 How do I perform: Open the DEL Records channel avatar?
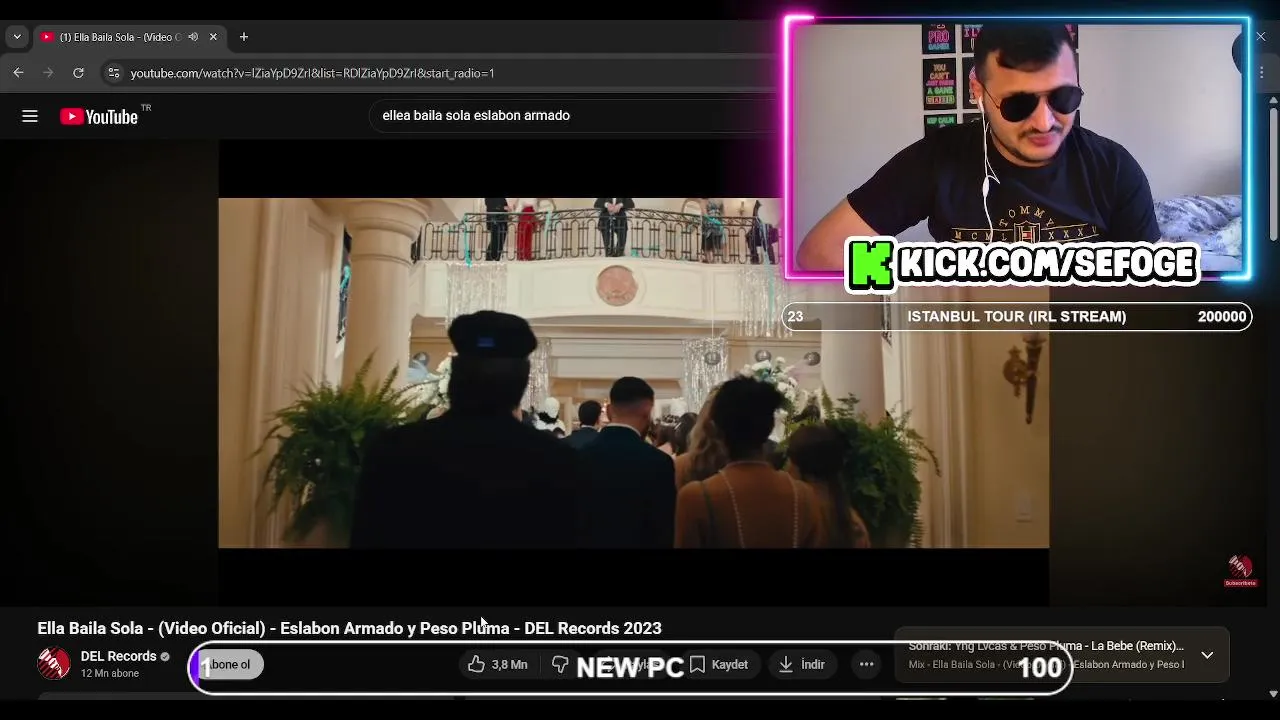(x=54, y=664)
